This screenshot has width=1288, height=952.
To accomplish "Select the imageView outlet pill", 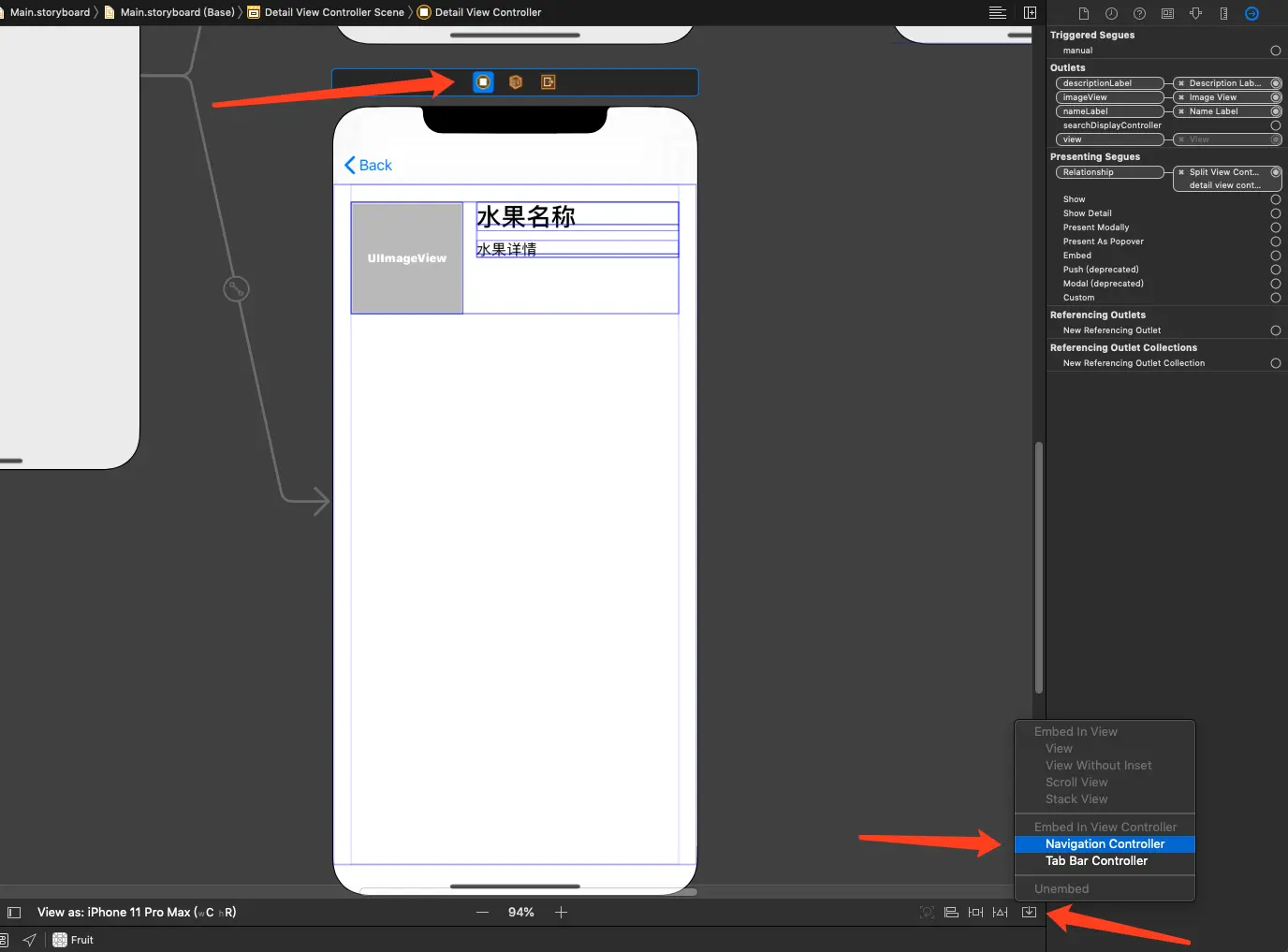I will pos(1110,97).
